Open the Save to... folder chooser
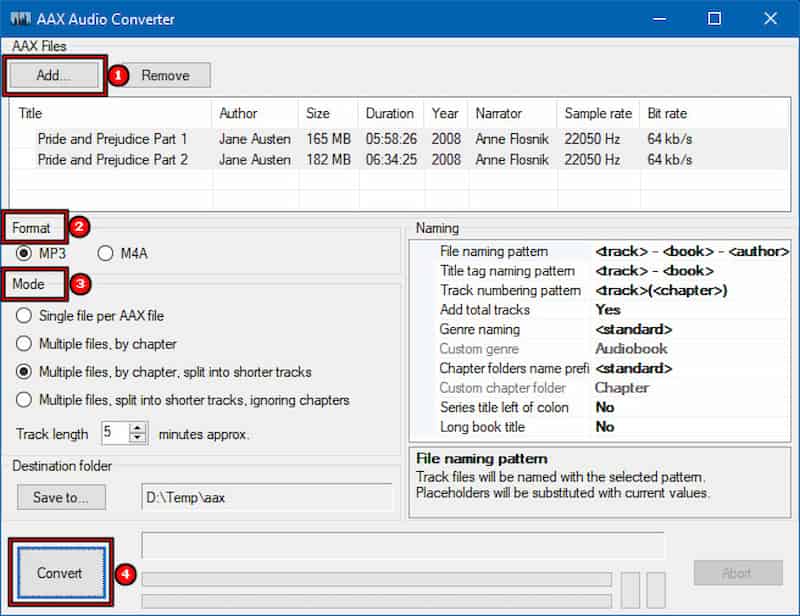Viewport: 800px width, 616px height. (61, 497)
